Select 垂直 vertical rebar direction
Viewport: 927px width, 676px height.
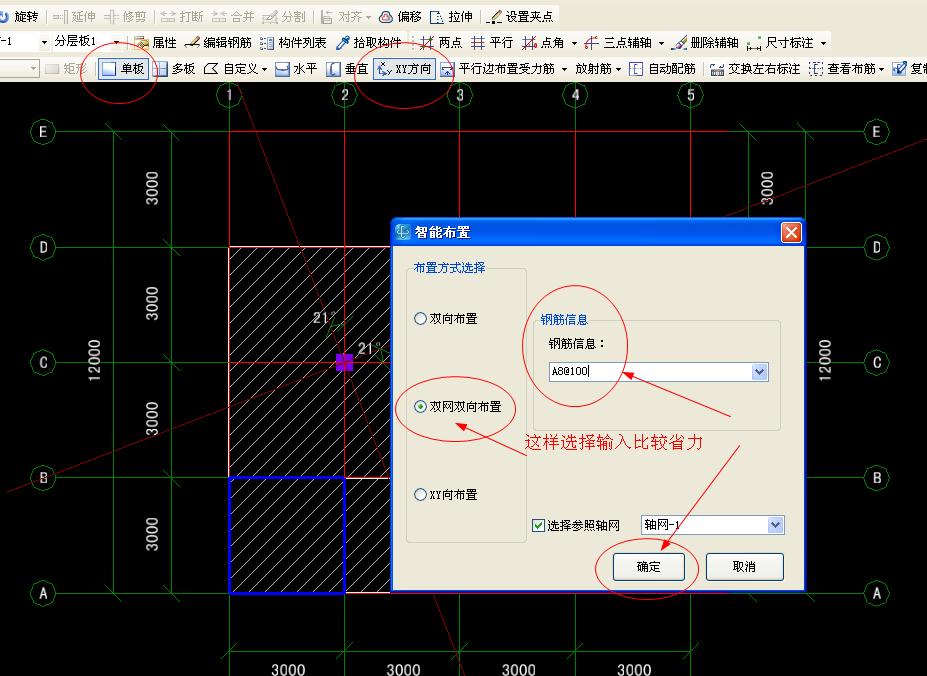point(348,69)
